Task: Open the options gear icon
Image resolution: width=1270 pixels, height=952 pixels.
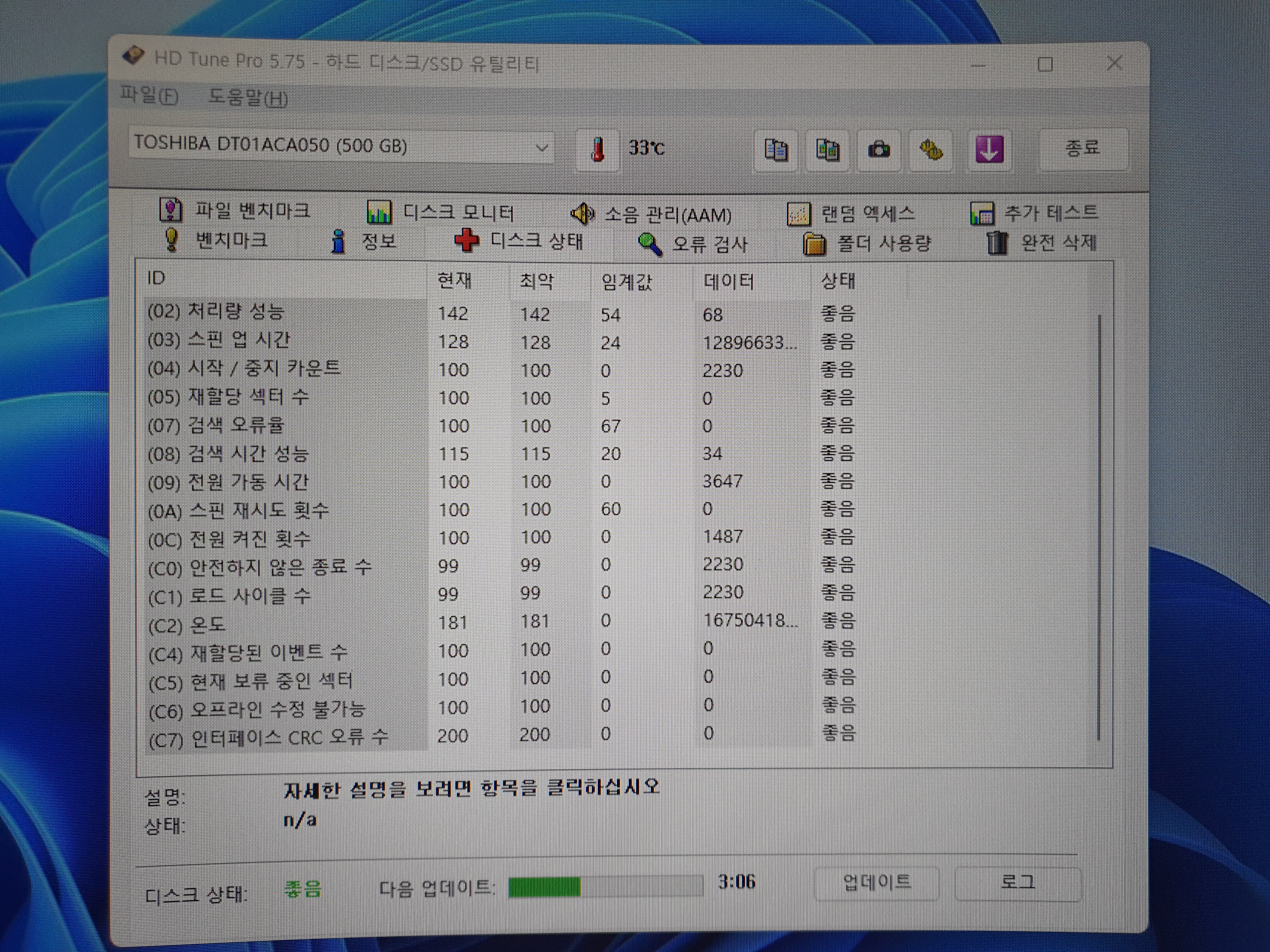Action: pyautogui.click(x=931, y=150)
